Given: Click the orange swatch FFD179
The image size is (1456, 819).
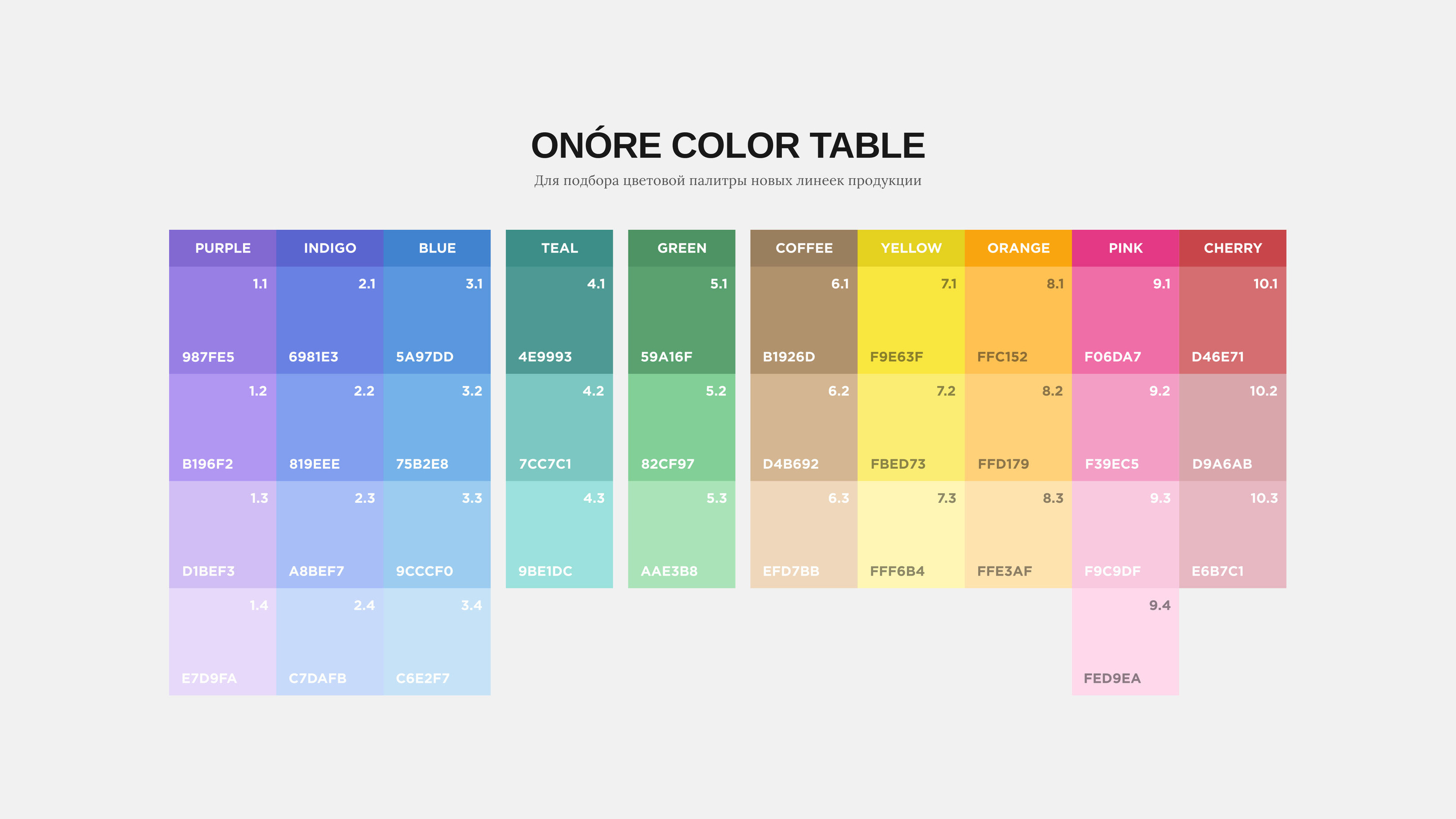Looking at the screenshot, I should (1018, 427).
